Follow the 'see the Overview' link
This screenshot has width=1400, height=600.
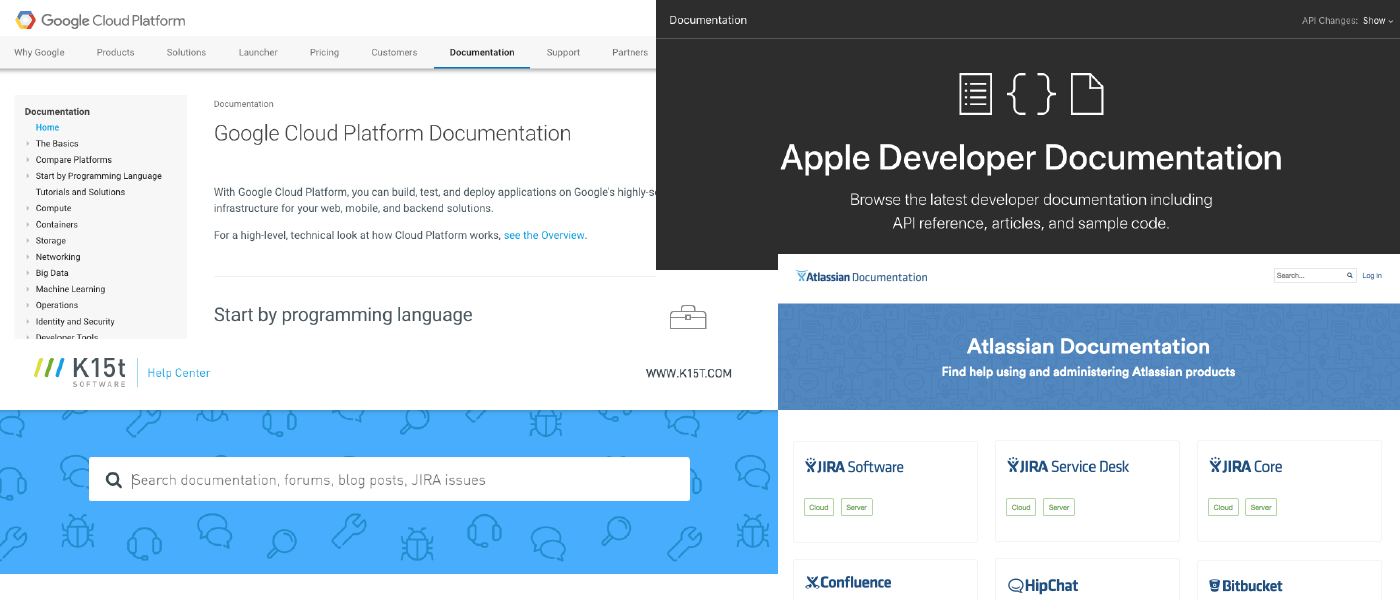(544, 235)
